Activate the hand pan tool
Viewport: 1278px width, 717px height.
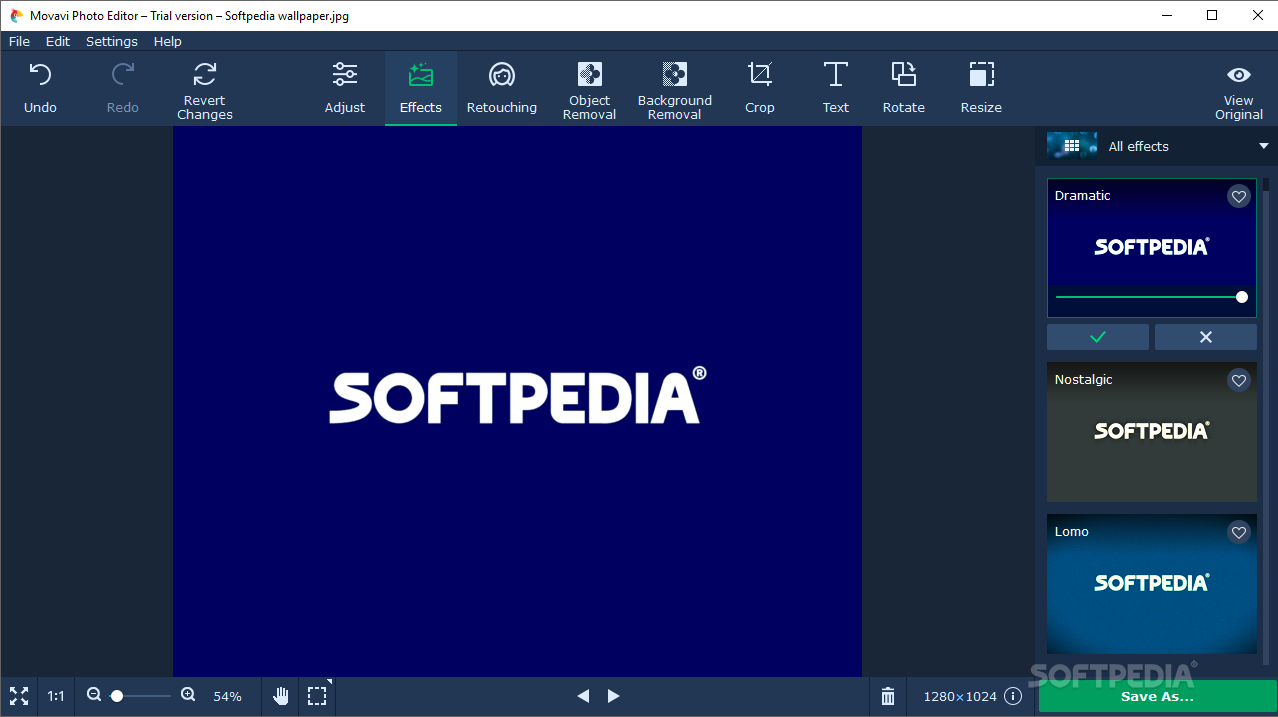[x=282, y=696]
